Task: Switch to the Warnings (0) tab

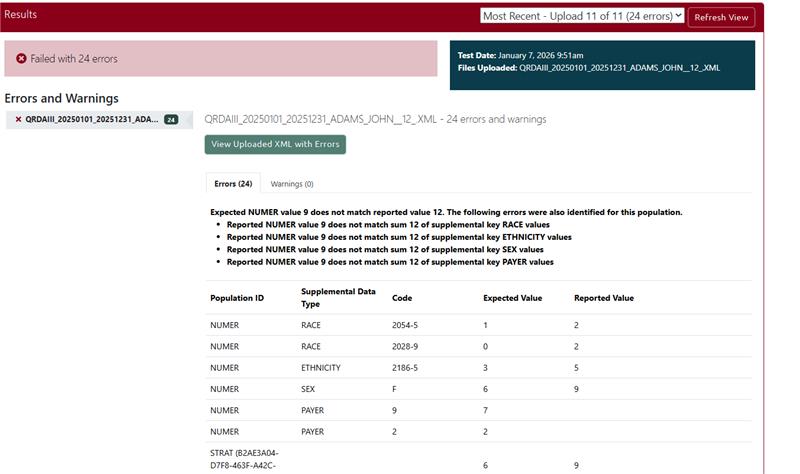Action: pos(292,184)
